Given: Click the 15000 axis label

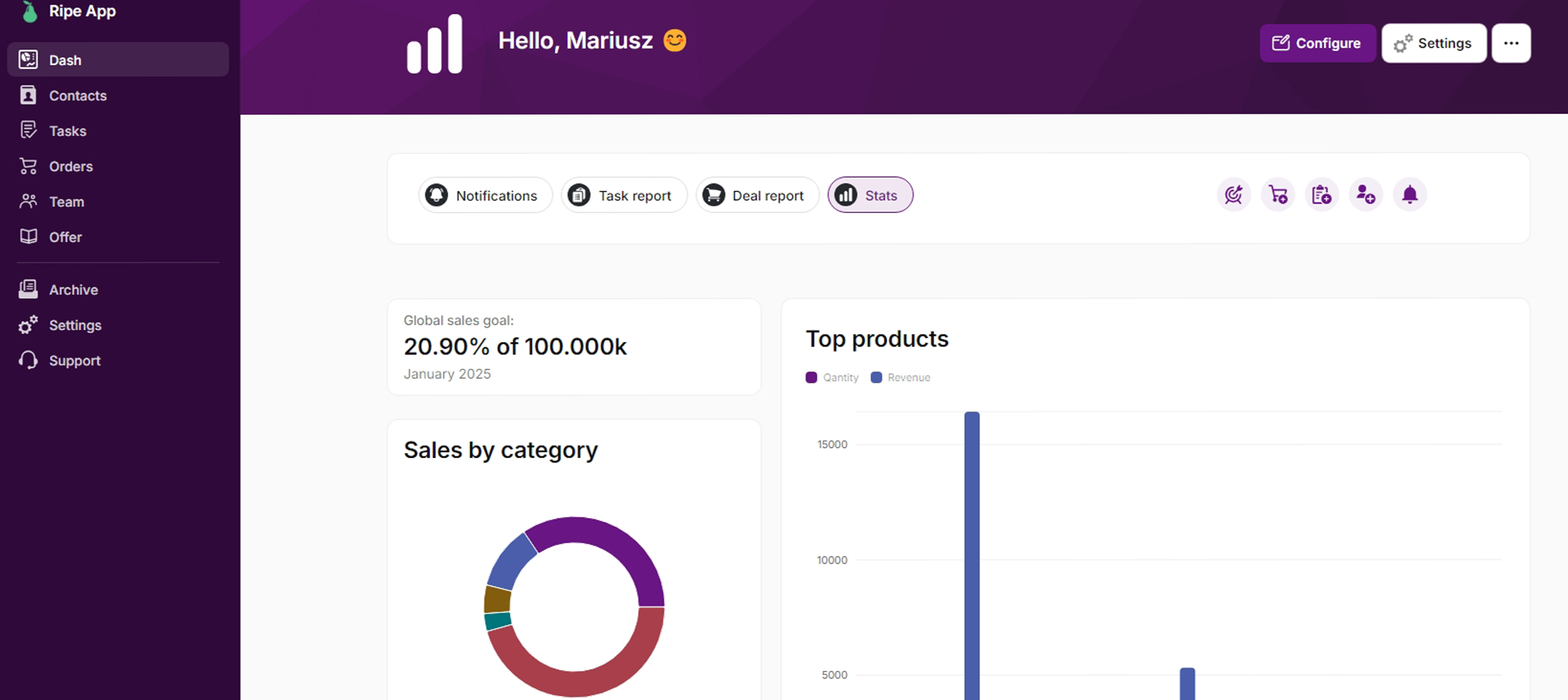Looking at the screenshot, I should 832,444.
